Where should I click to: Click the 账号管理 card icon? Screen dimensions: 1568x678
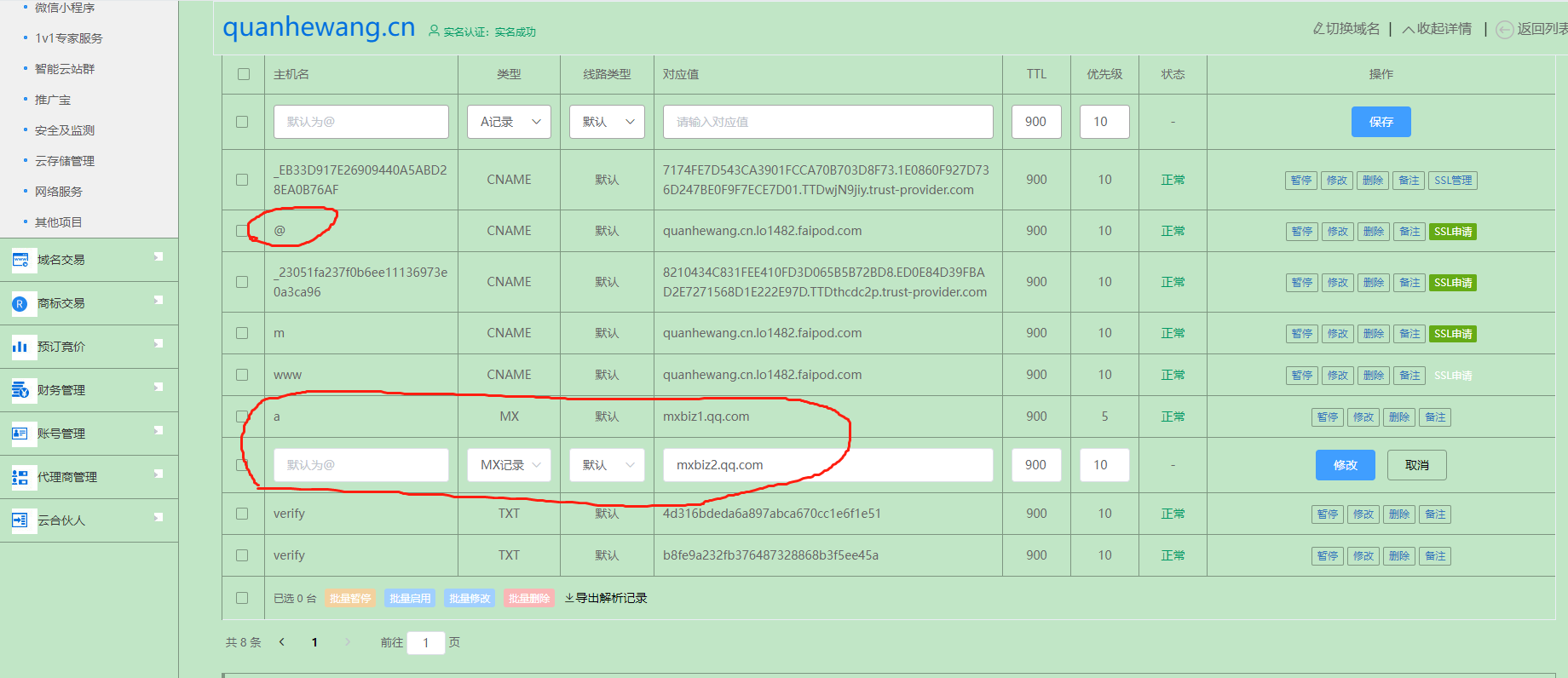coord(20,434)
